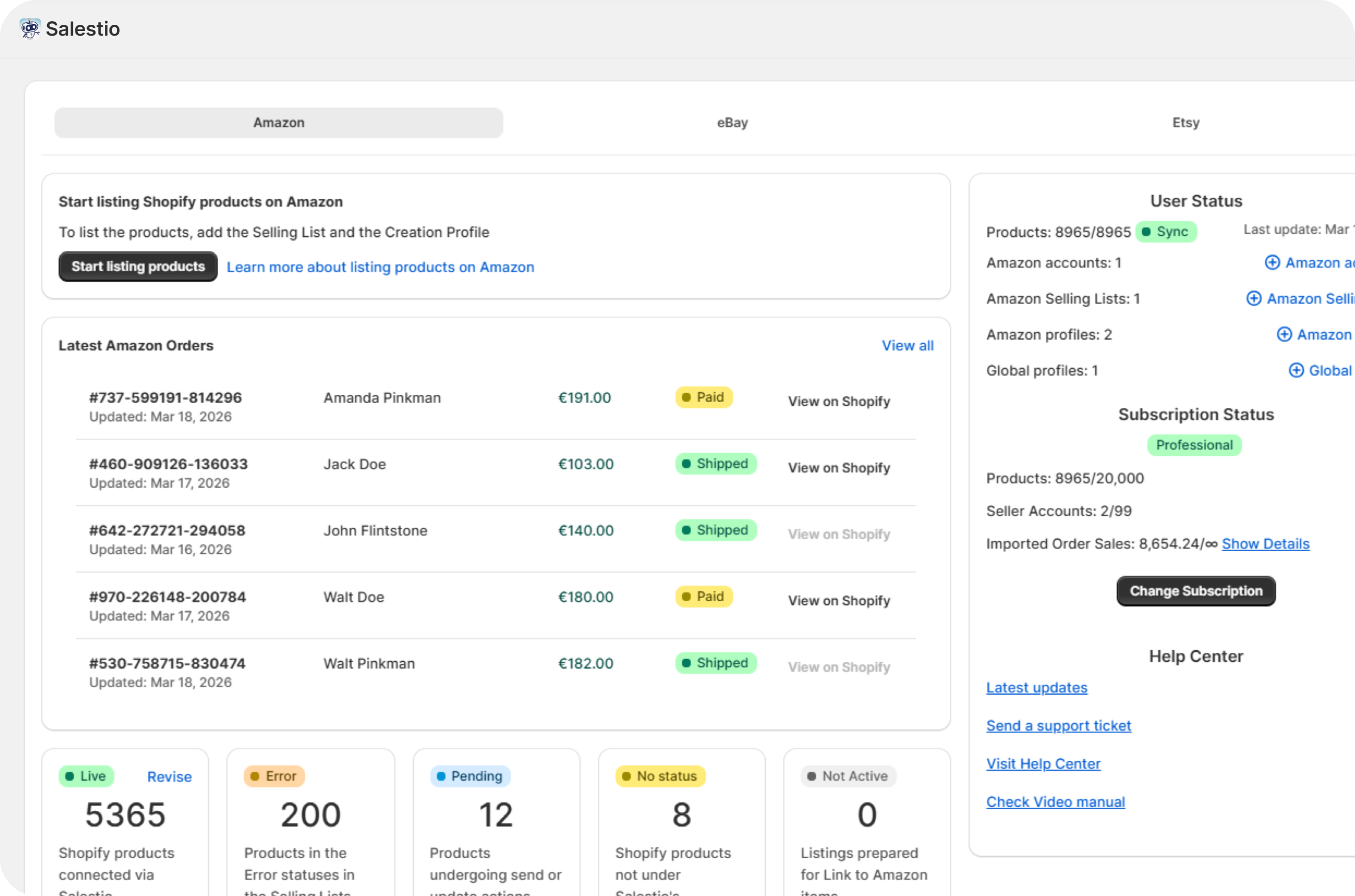1355x896 pixels.
Task: Click the Professional subscription badge
Action: 1194,445
